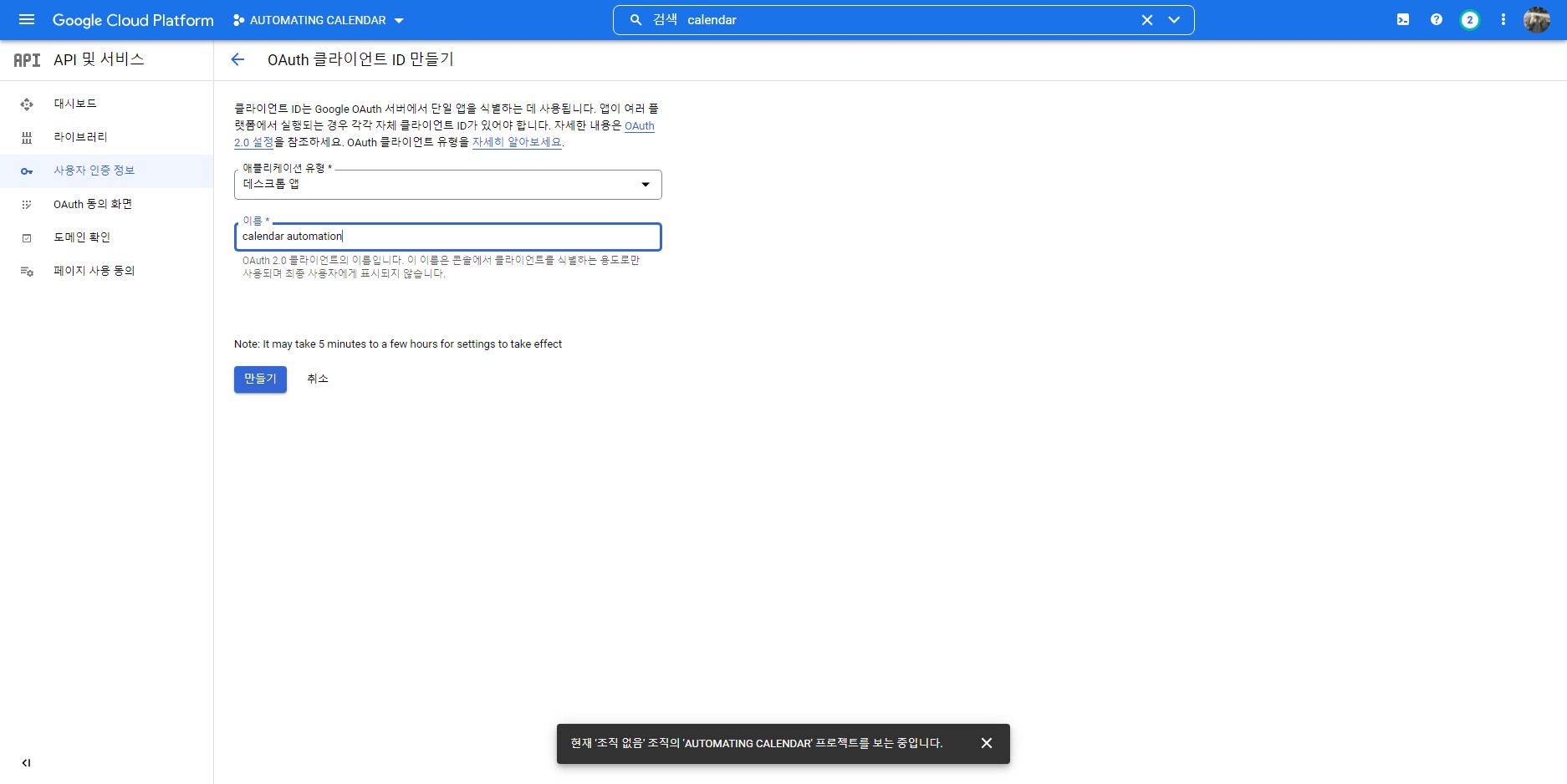Open OAuth 동의 화면 sidebar item

(107, 204)
